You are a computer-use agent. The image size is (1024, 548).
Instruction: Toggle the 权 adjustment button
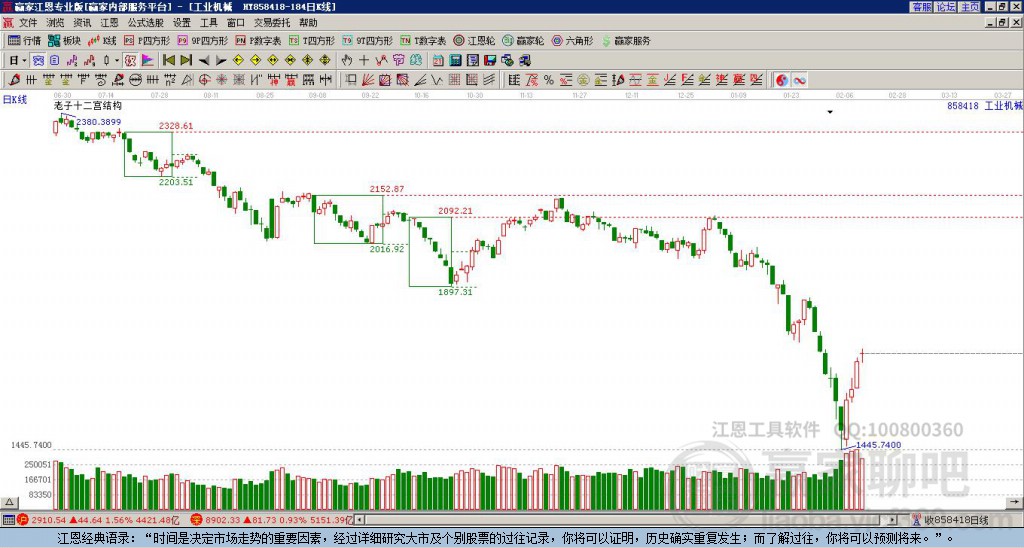click(130, 61)
